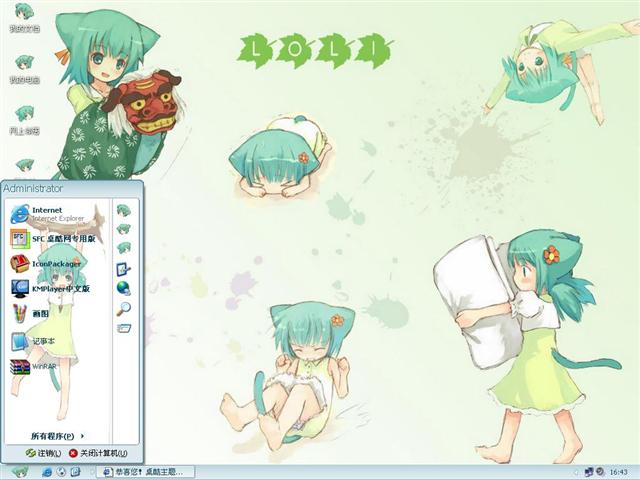640x480 pixels.
Task: Open the 网上邻居 desktop icon
Action: click(24, 120)
